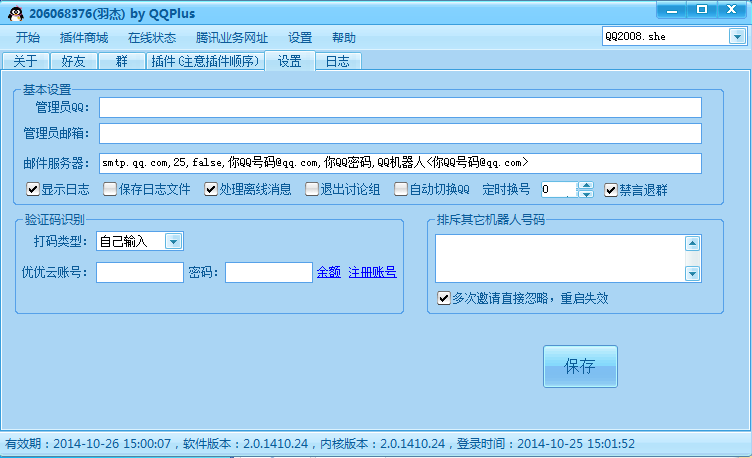
Task: Open the 在线状态 menu
Action: 152,37
